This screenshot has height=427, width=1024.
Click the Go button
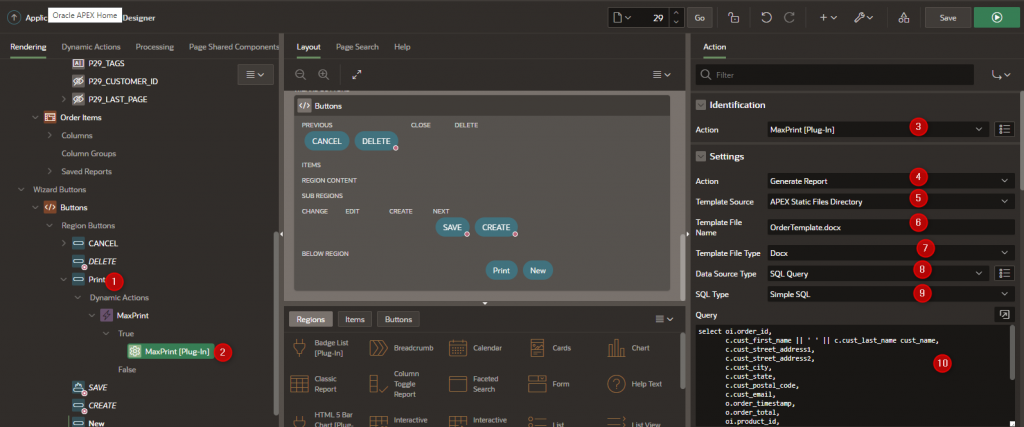point(699,17)
